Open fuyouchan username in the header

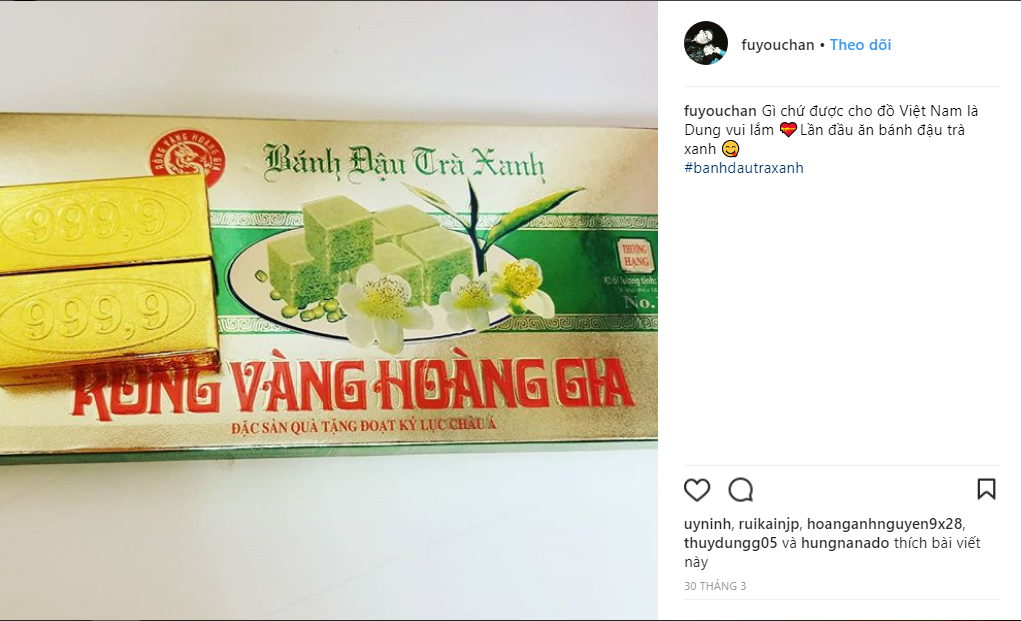[777, 45]
